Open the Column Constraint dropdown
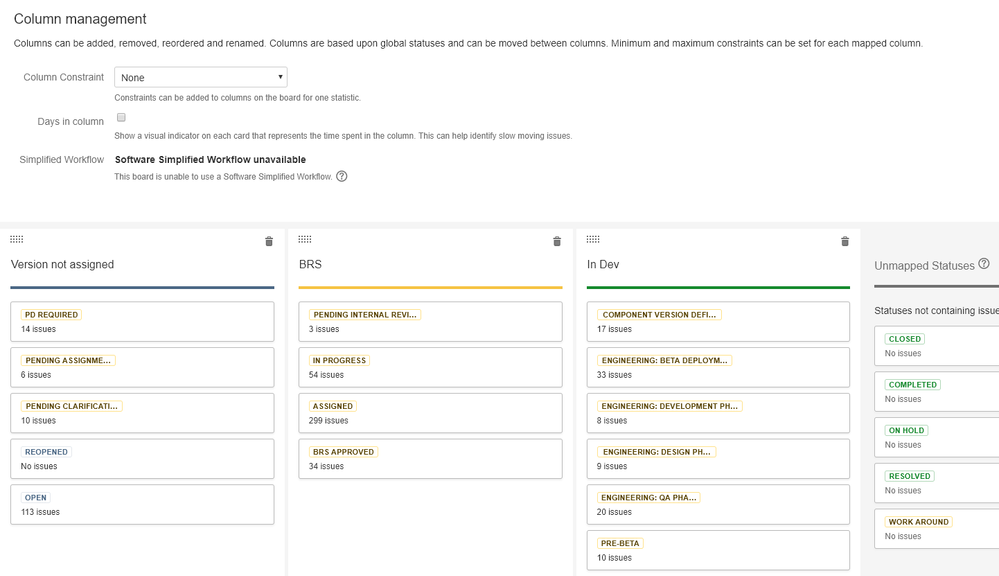This screenshot has height=576, width=999. coord(201,77)
